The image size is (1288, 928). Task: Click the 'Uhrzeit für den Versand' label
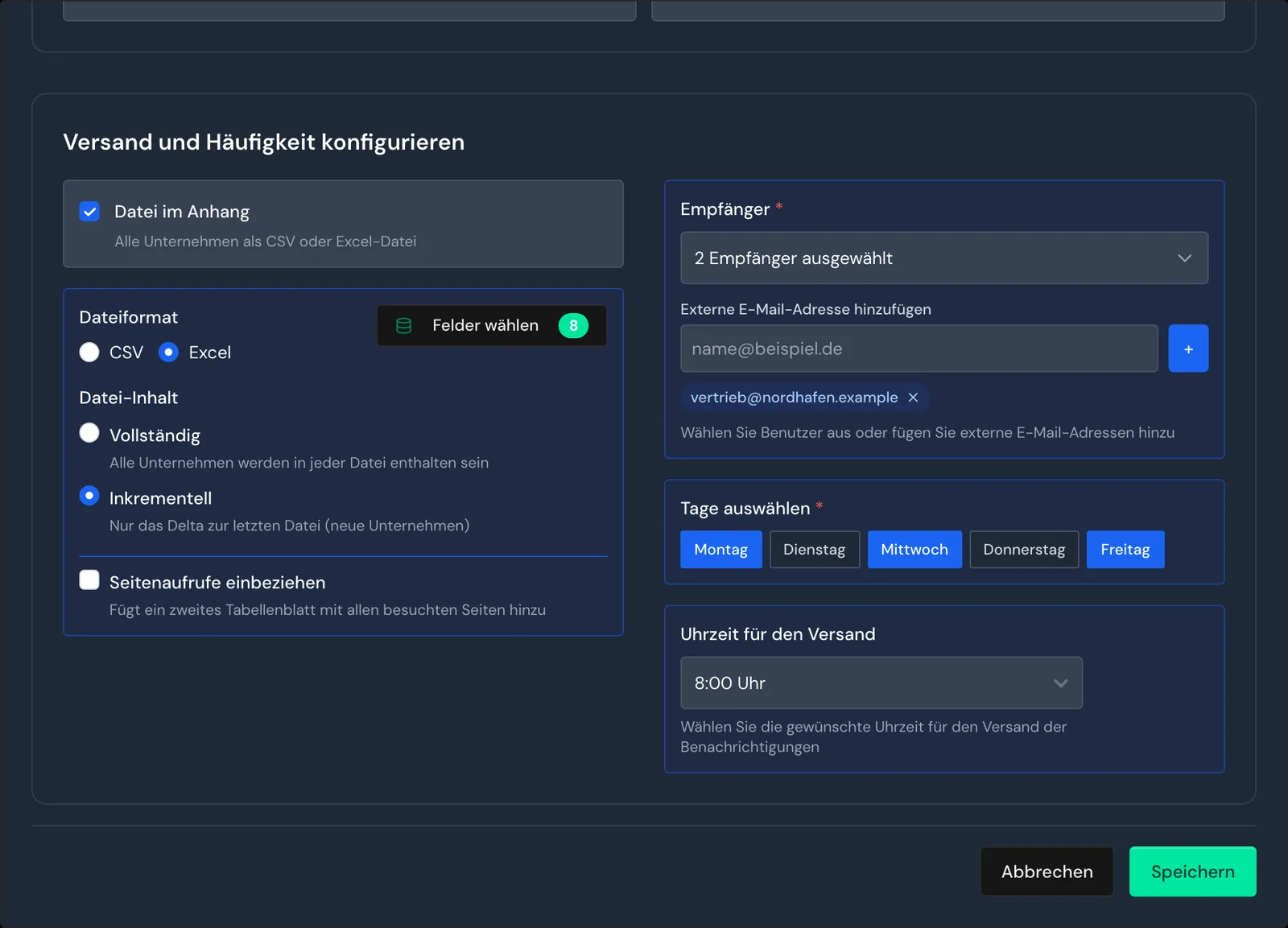[x=778, y=634]
